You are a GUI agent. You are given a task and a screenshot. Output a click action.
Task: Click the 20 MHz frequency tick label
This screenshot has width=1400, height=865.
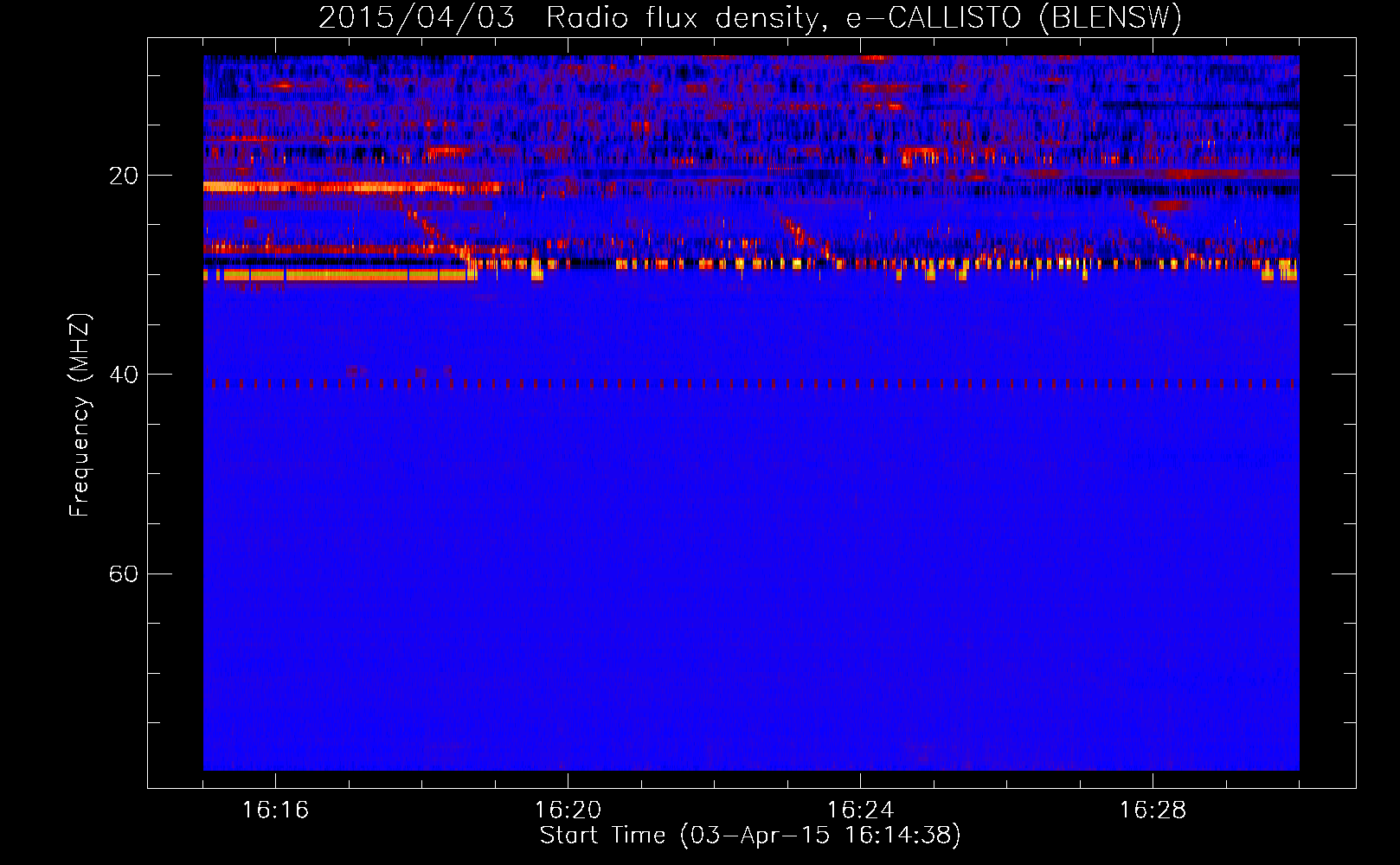pos(123,176)
